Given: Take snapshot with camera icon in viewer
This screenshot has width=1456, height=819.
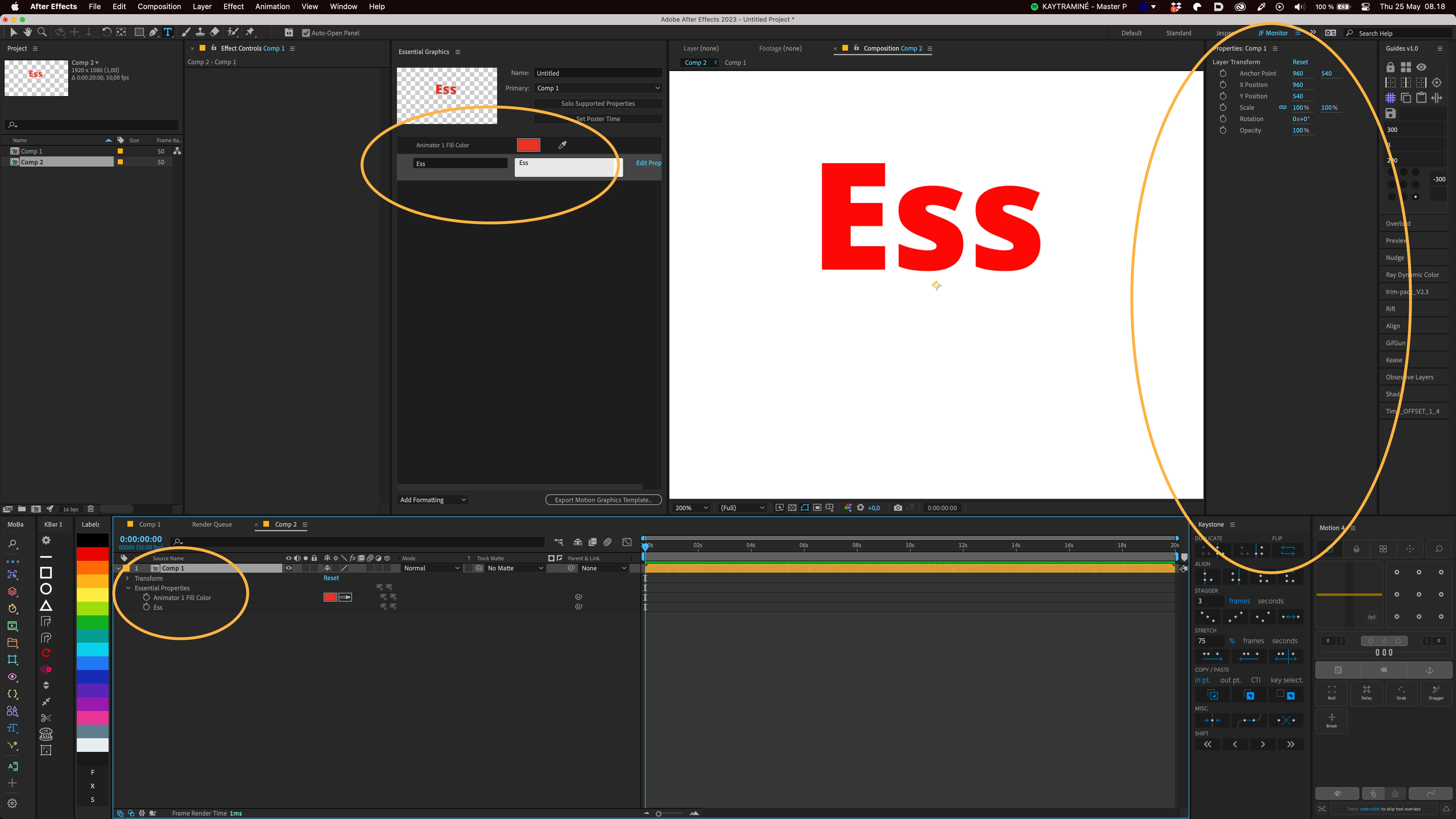Looking at the screenshot, I should [x=897, y=508].
